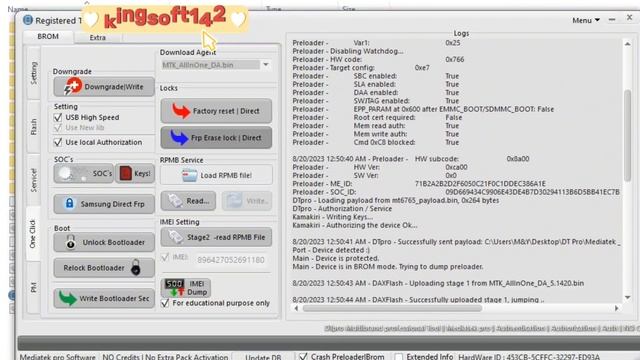Image resolution: width=640 pixels, height=360 pixels.
Task: Toggle the IMEI checkbox
Action: [x=165, y=257]
